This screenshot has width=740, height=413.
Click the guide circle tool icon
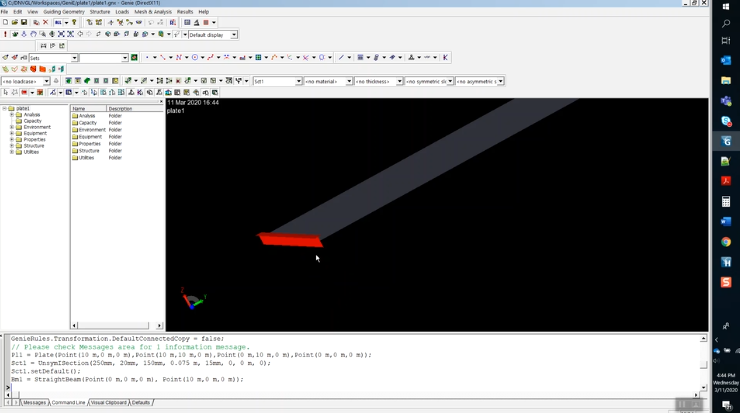(194, 58)
